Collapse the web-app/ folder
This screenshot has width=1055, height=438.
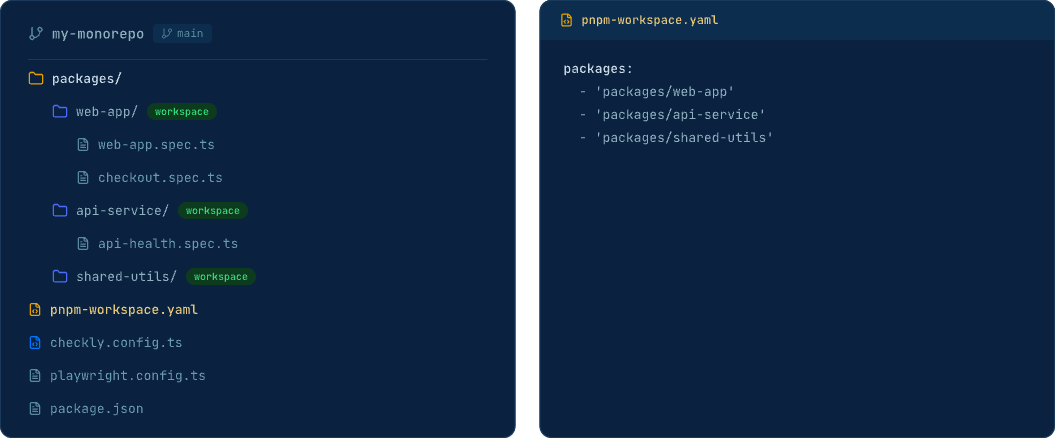click(x=106, y=111)
